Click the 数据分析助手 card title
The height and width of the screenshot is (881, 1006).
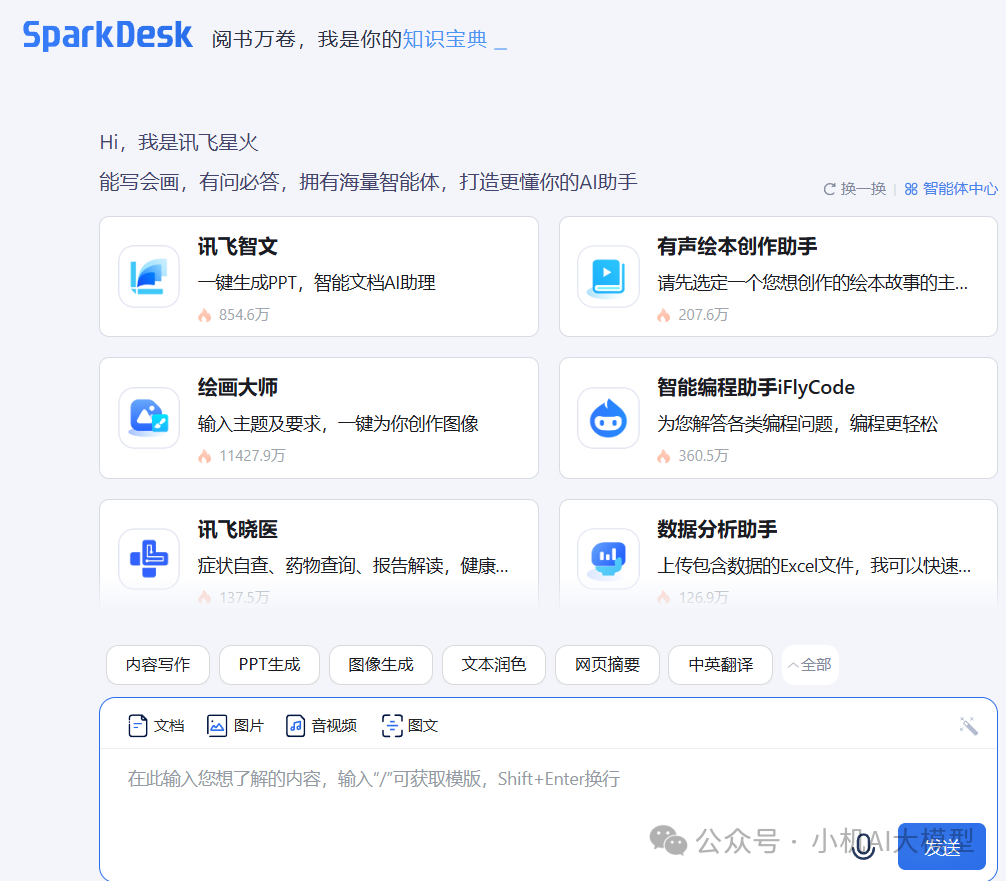[x=717, y=529]
